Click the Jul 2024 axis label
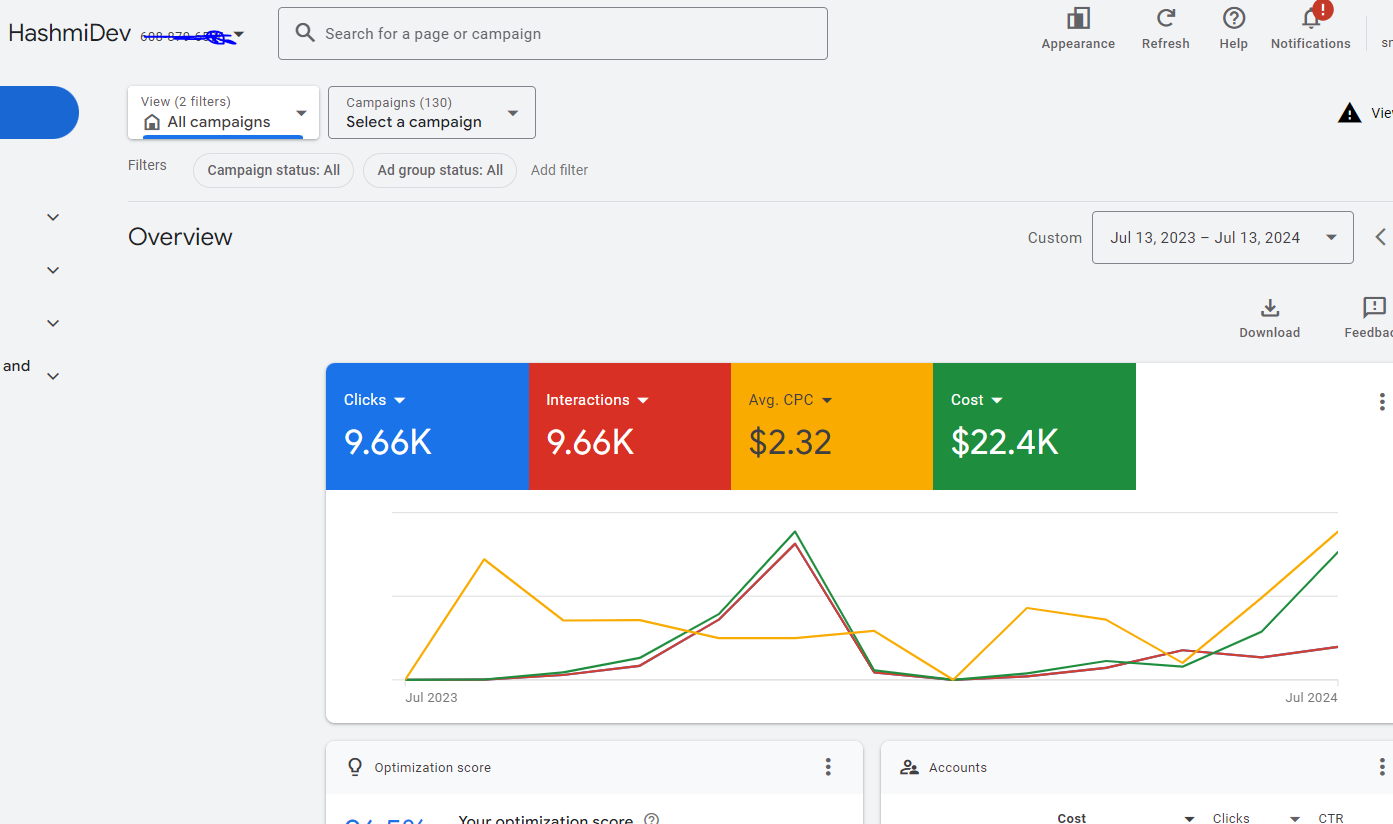 coord(1311,697)
